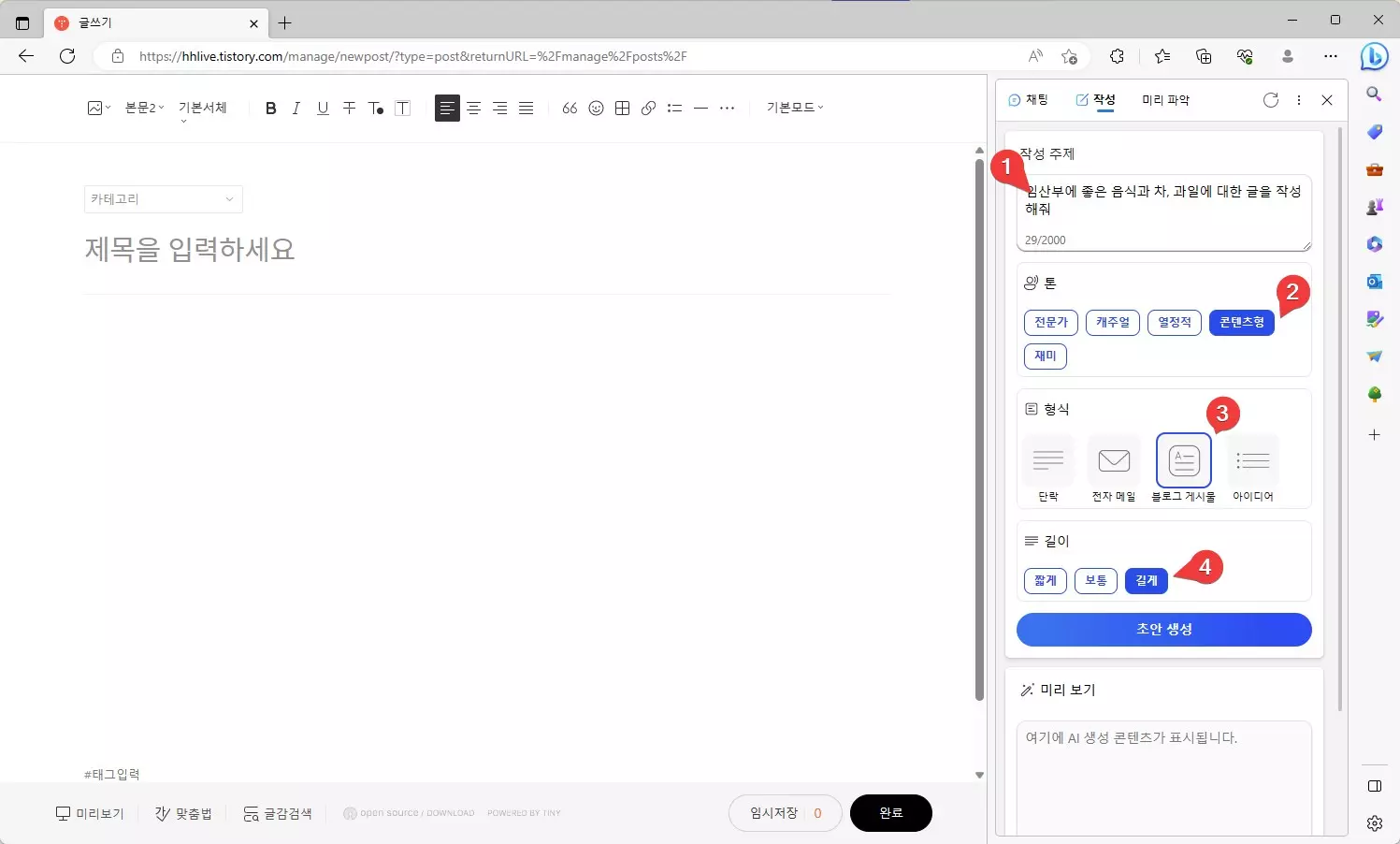Screen dimensions: 1400x844
Task: Click the Bold formatting icon
Action: pyautogui.click(x=271, y=109)
